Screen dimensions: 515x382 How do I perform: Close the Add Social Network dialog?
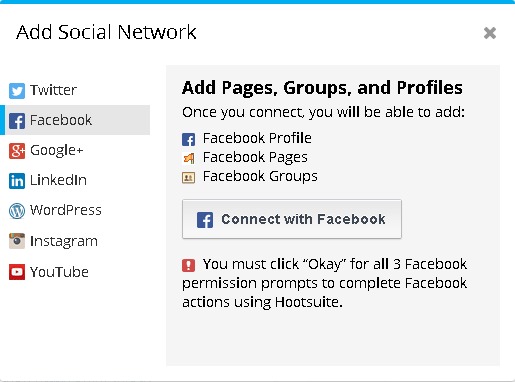(490, 33)
